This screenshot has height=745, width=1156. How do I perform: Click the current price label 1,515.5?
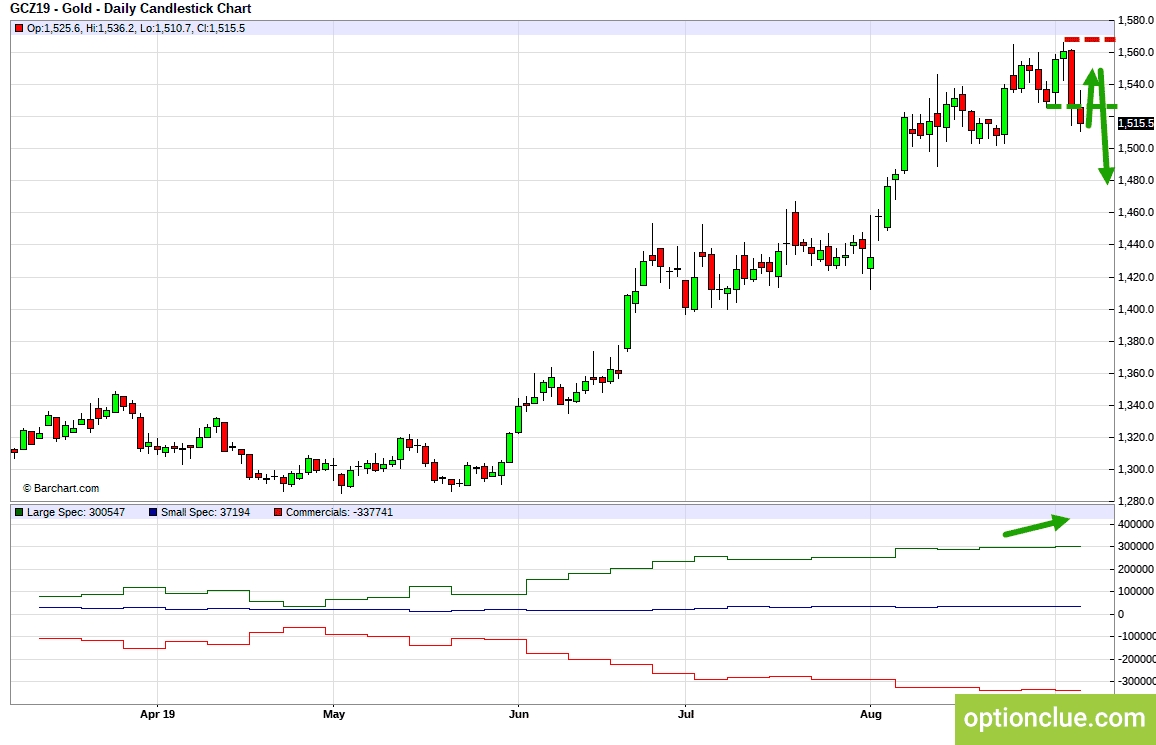coord(1135,123)
